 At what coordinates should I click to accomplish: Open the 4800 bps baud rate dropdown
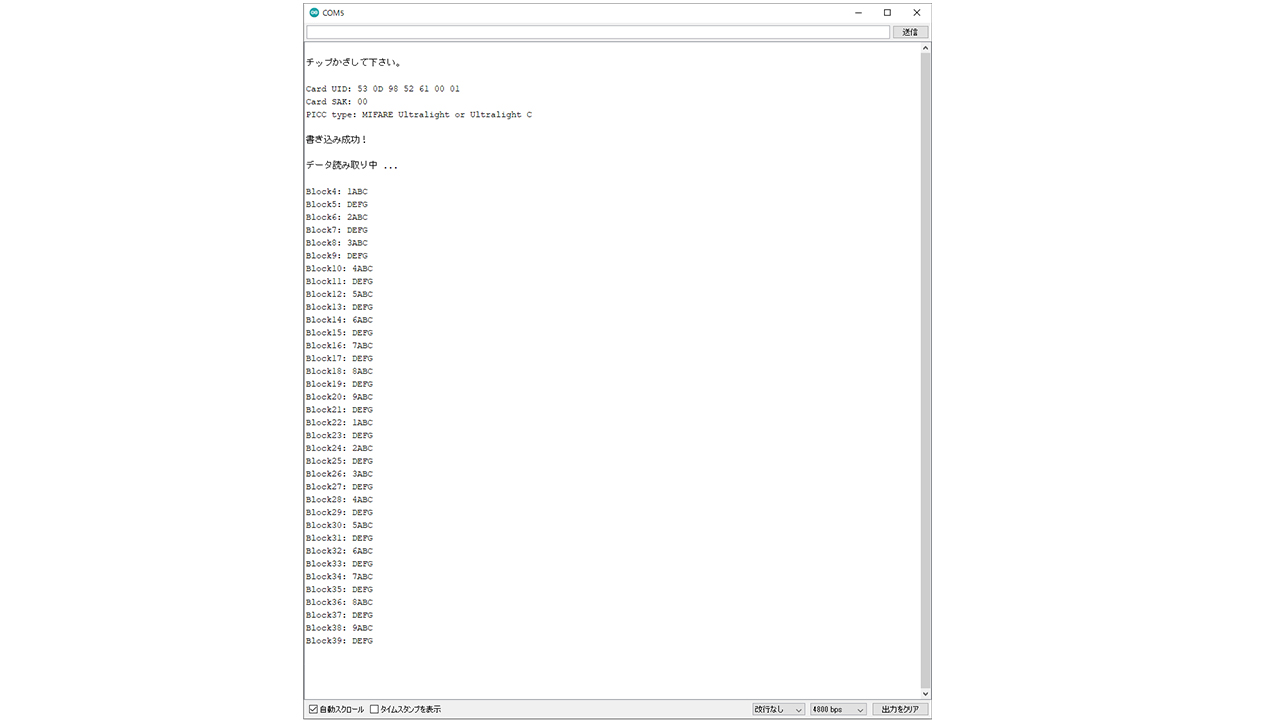[838, 709]
